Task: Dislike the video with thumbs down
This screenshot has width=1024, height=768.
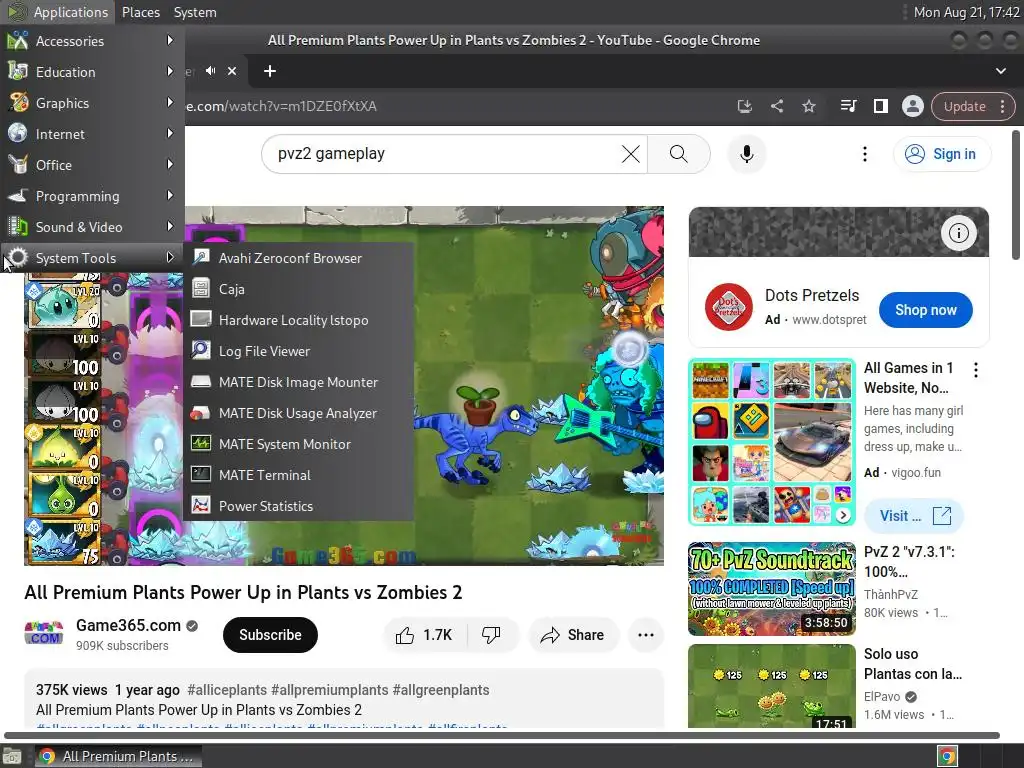Action: tap(492, 635)
